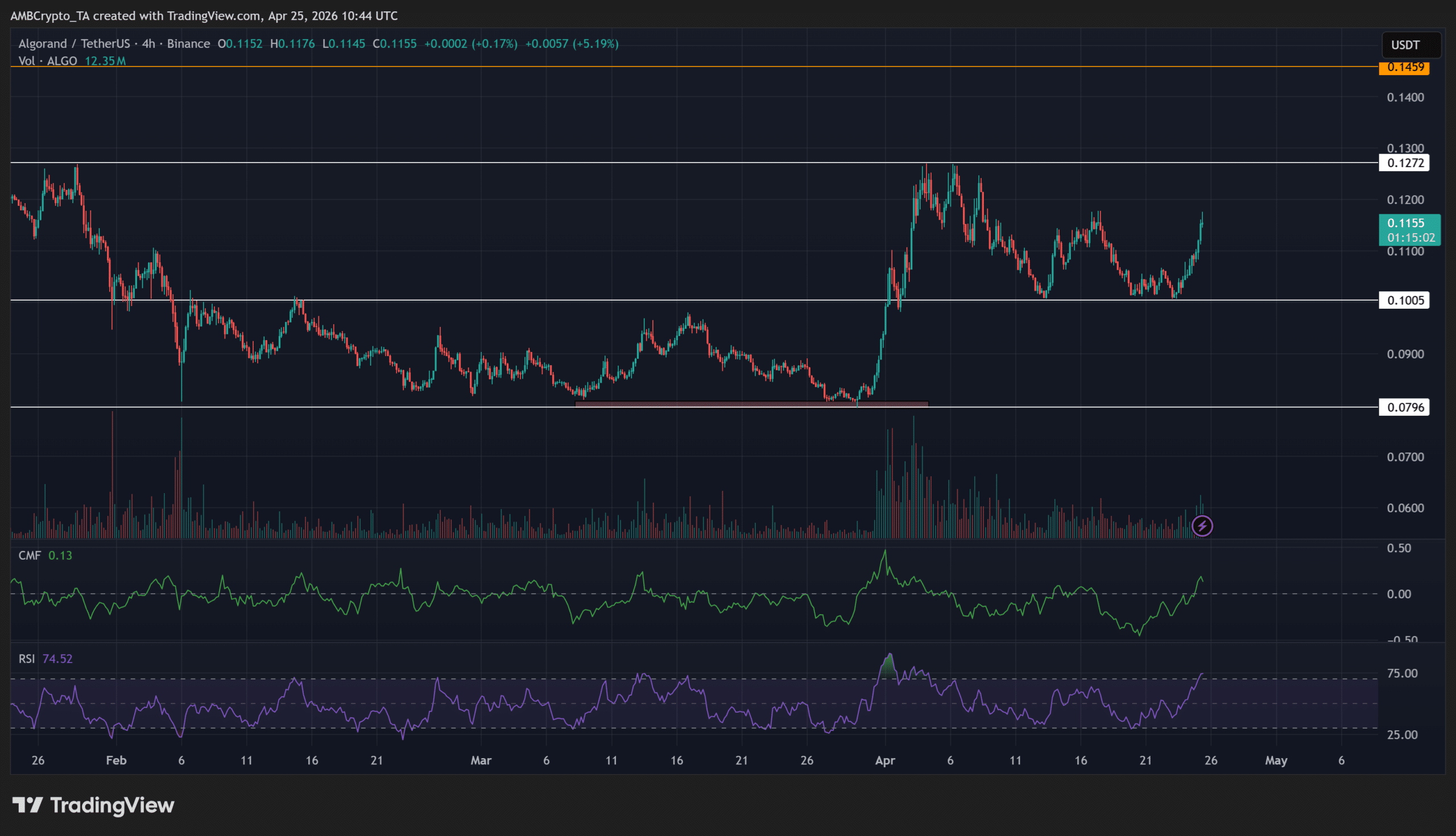Select the Binance exchange label
The image size is (1456, 836).
click(x=189, y=43)
